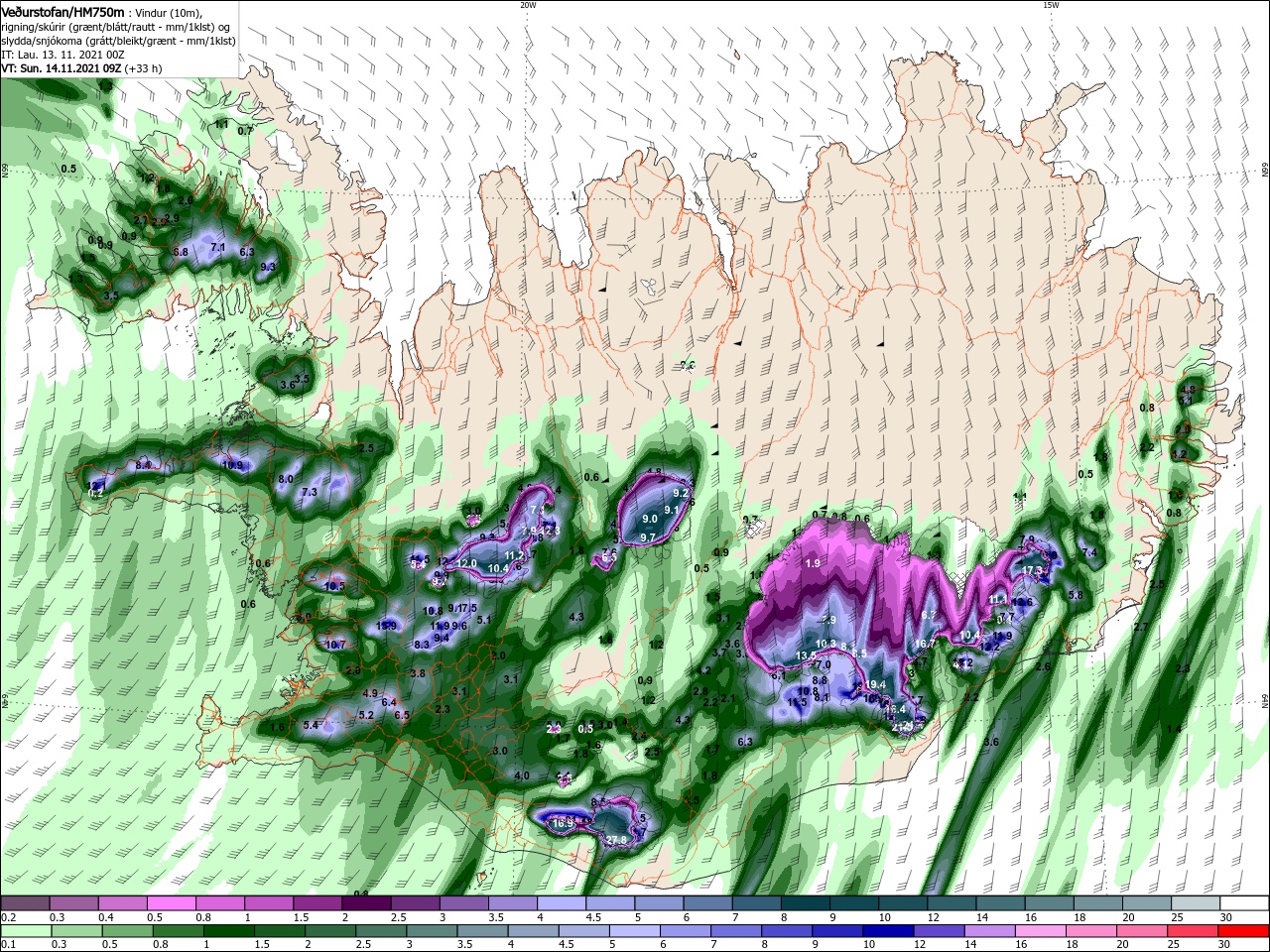Click the 0.2 legend label
The height and width of the screenshot is (952, 1270).
(9, 917)
